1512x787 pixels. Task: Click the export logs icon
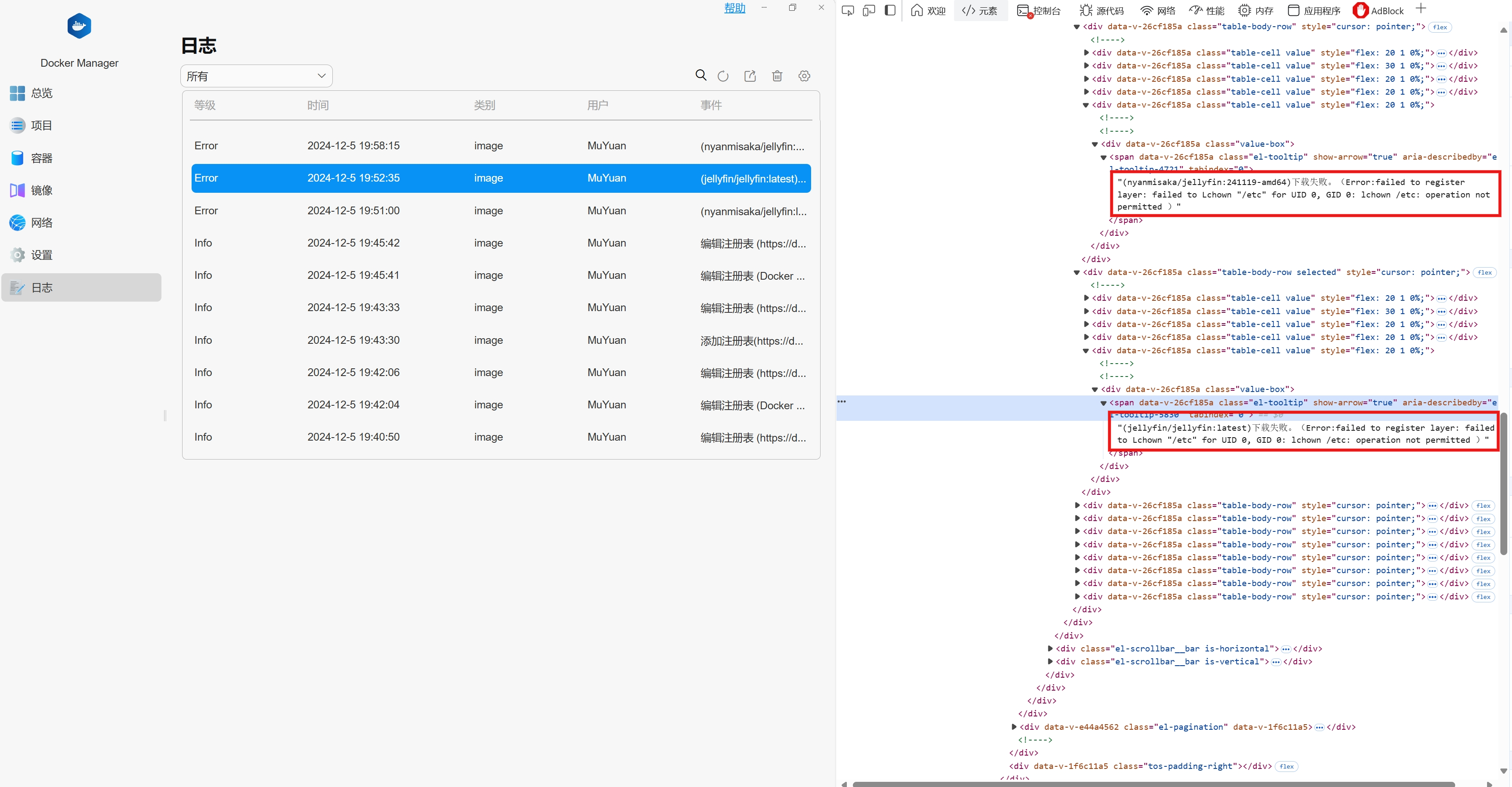pos(750,76)
